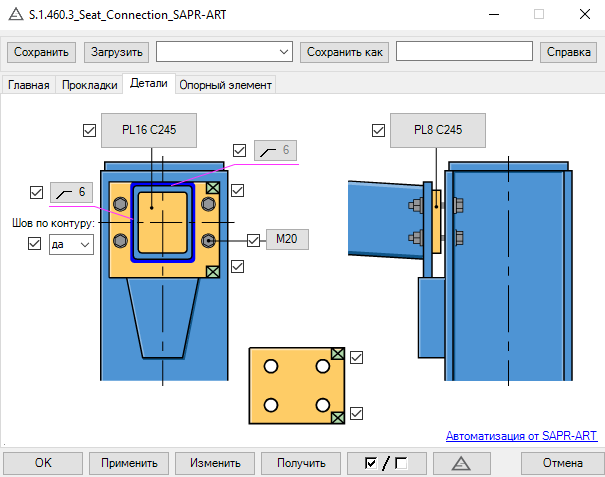Image resolution: width=605 pixels, height=477 pixels.
Task: Toggle checkbox next to PL16 C245
Action: [90, 130]
